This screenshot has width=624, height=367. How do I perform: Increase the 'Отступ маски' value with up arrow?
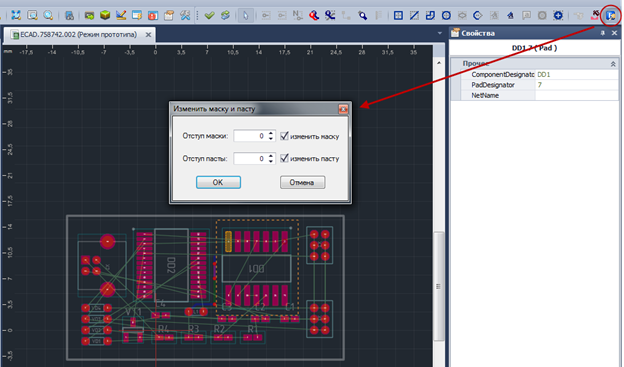tap(271, 133)
